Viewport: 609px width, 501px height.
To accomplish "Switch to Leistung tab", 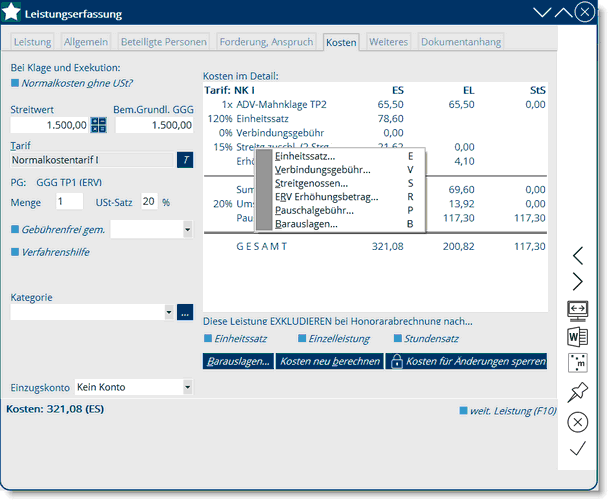I will click(32, 42).
